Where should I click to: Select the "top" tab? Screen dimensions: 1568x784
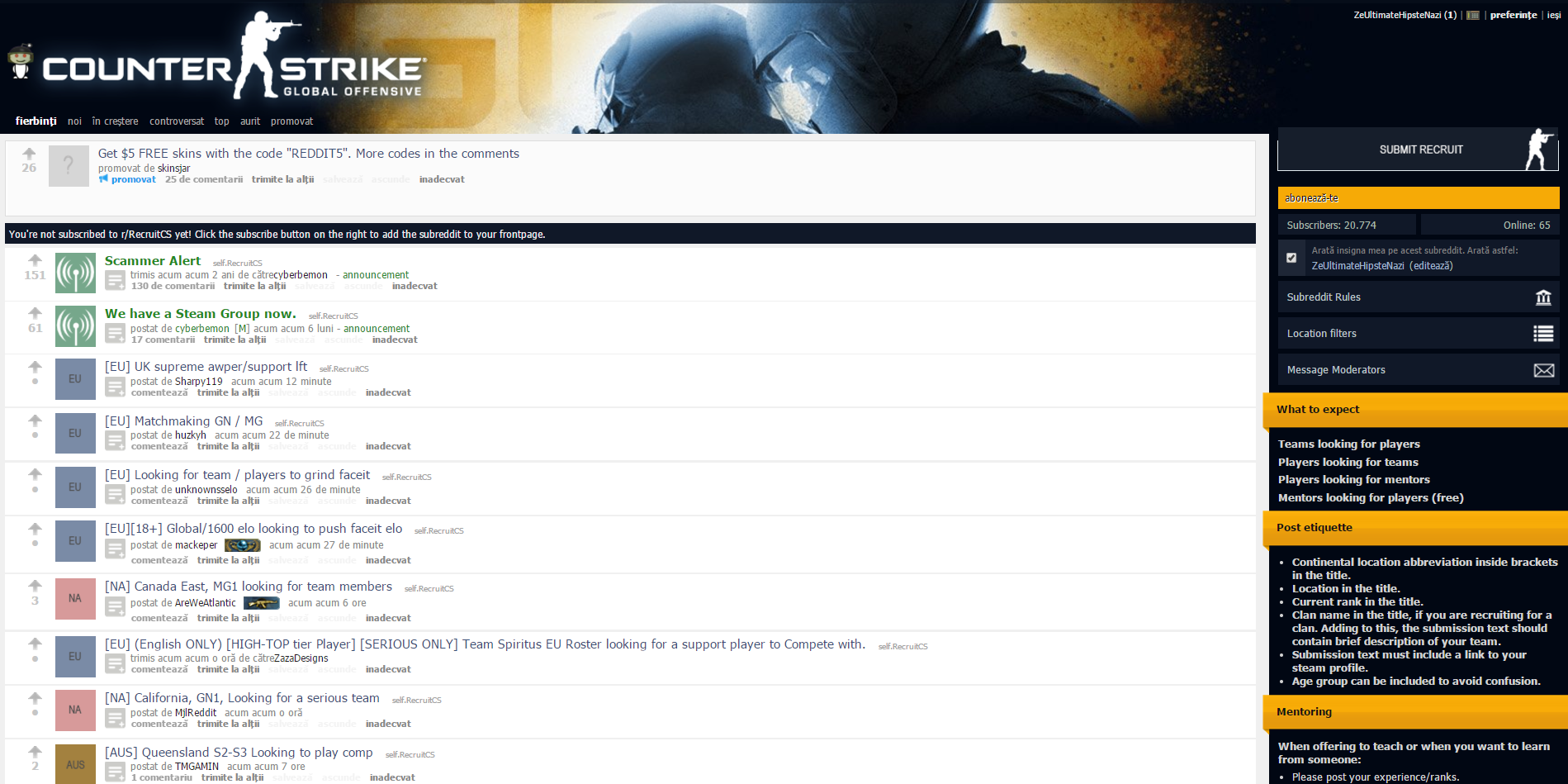222,121
